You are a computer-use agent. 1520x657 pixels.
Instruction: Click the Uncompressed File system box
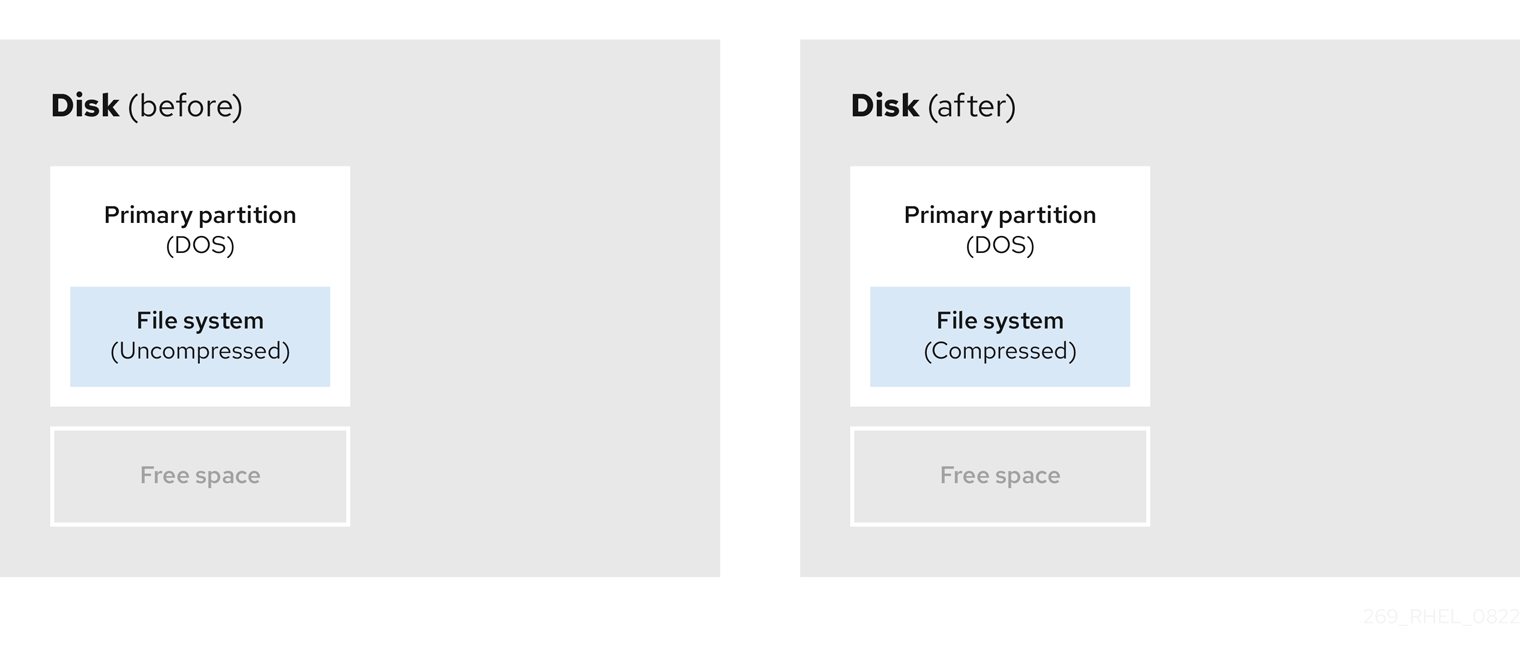(x=200, y=336)
